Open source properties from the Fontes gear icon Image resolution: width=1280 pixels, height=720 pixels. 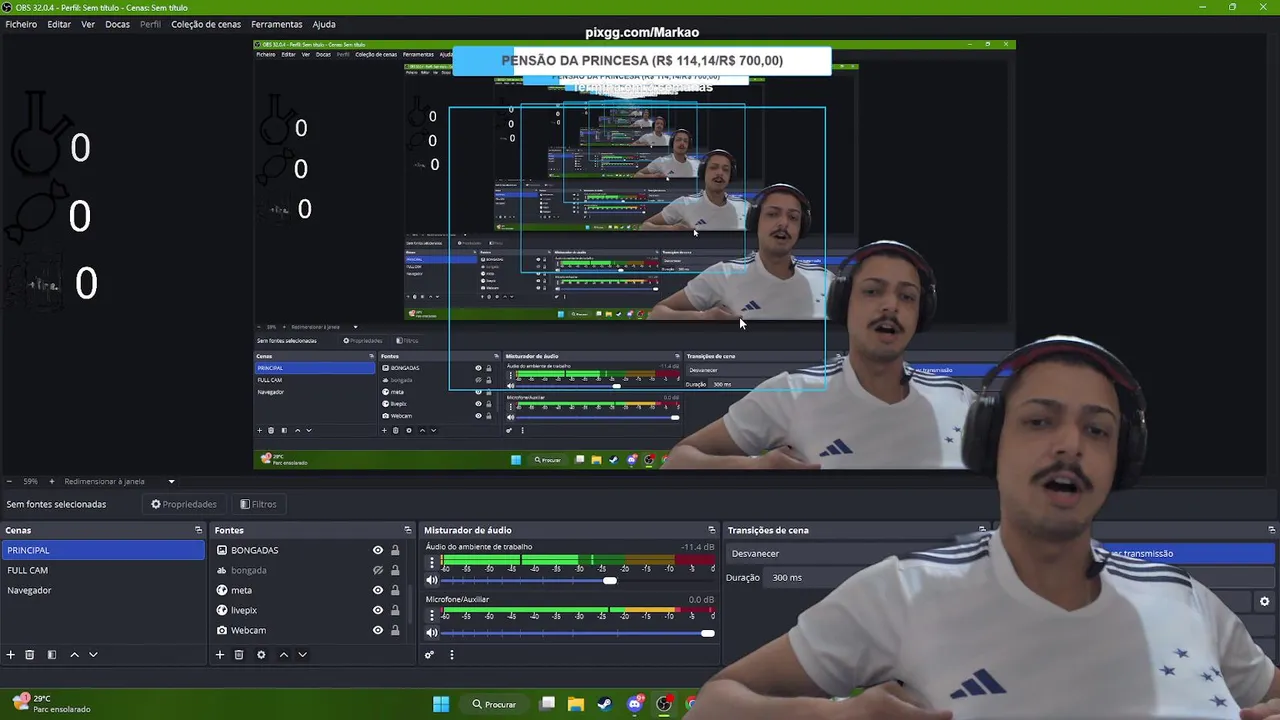(x=261, y=655)
